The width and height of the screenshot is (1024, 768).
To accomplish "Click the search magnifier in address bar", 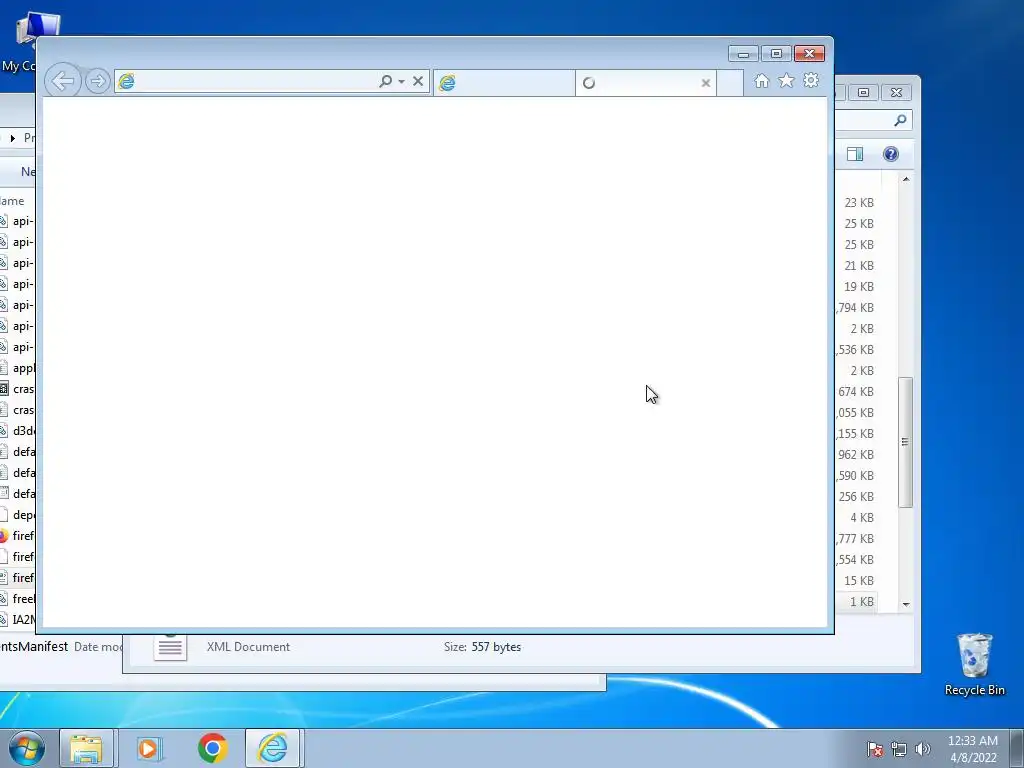I will point(386,81).
